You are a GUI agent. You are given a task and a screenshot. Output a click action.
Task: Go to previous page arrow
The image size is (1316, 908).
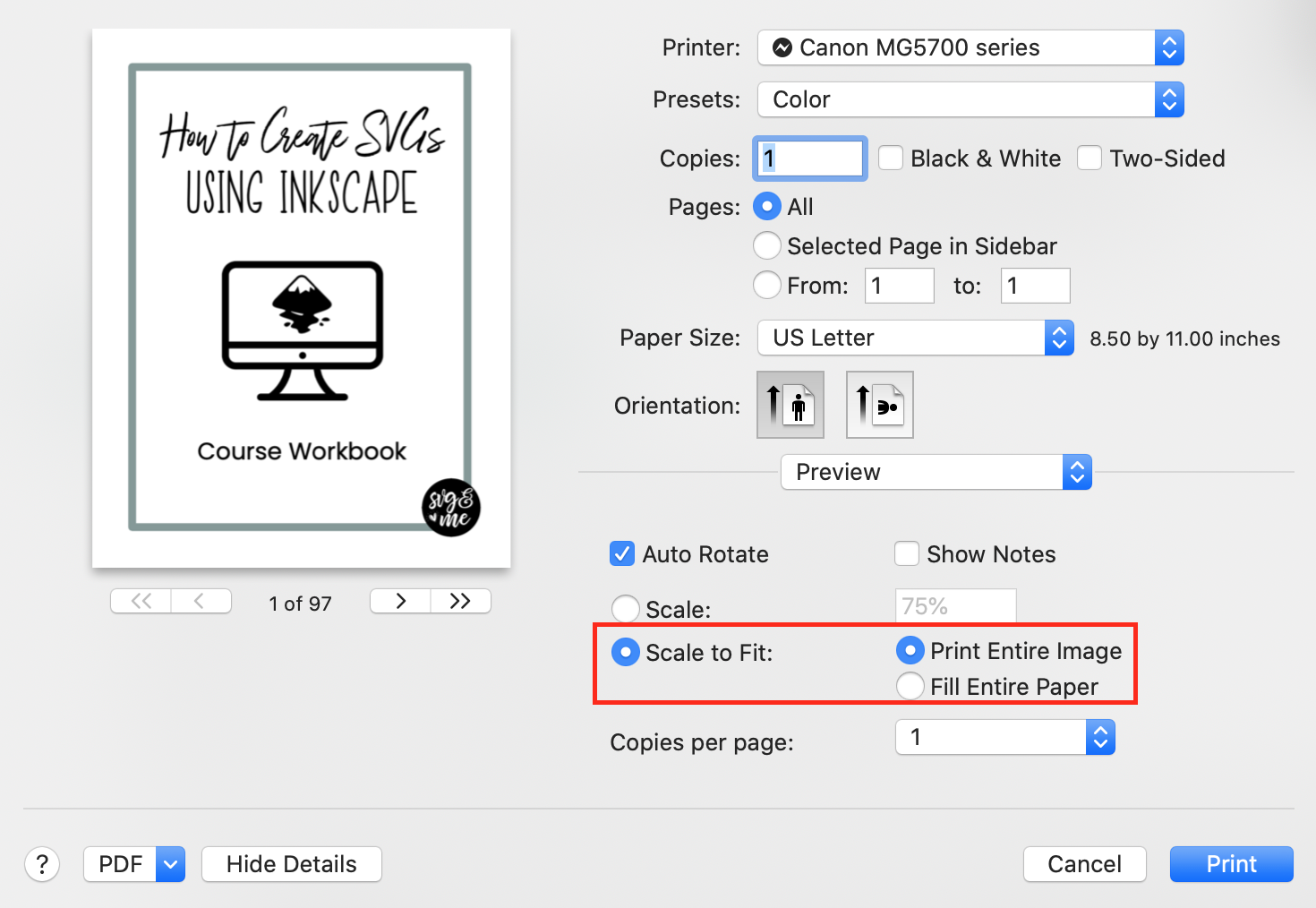(x=201, y=601)
